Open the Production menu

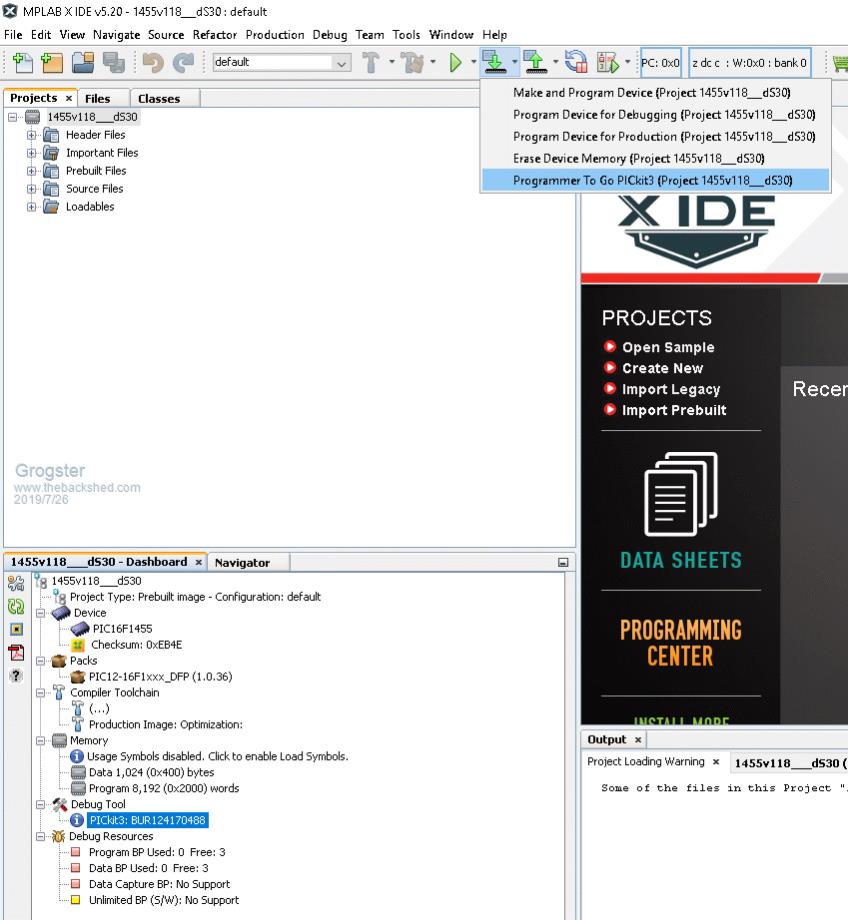275,35
